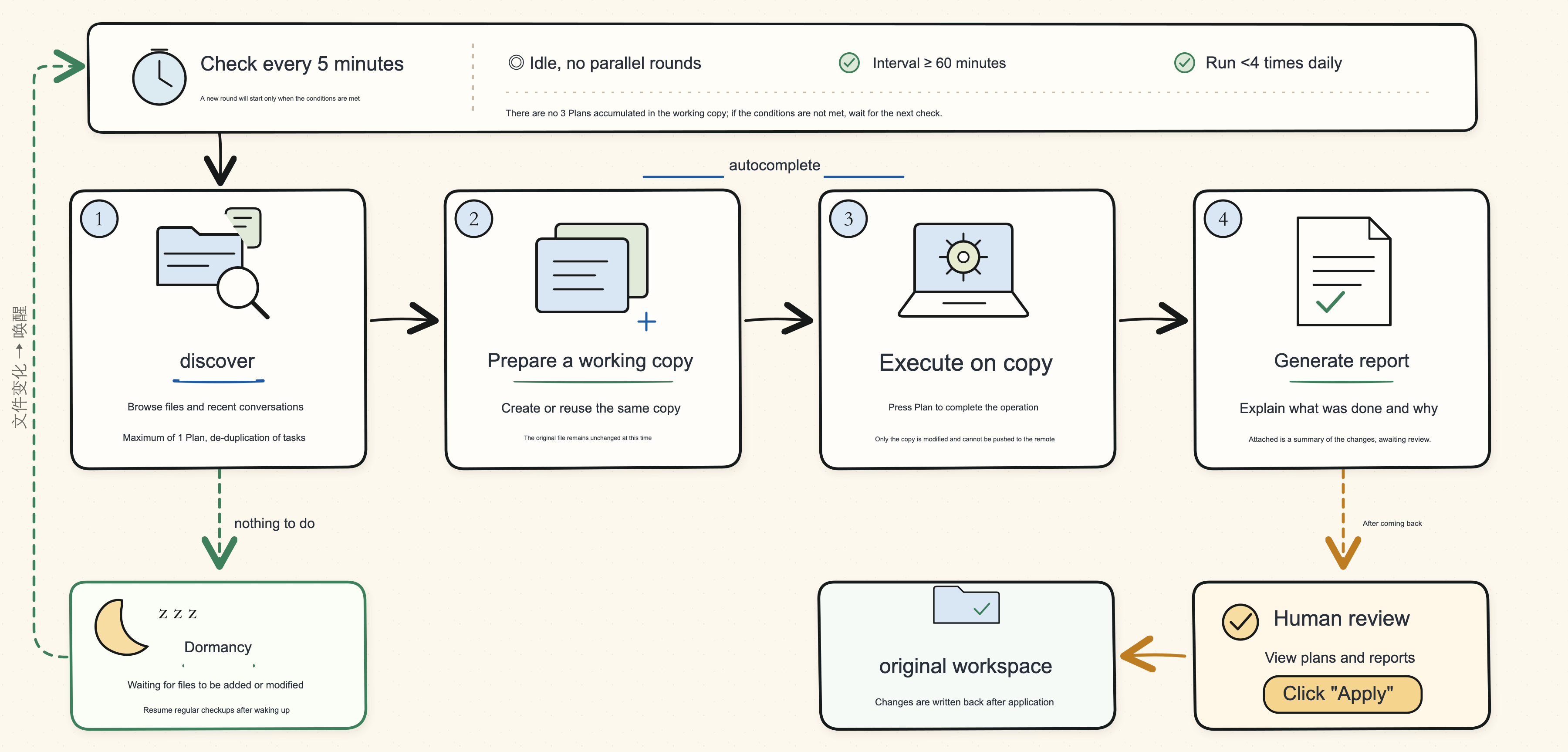This screenshot has width=1568, height=752.
Task: Click "Attached is a summary of the changes" note
Action: pos(1339,439)
